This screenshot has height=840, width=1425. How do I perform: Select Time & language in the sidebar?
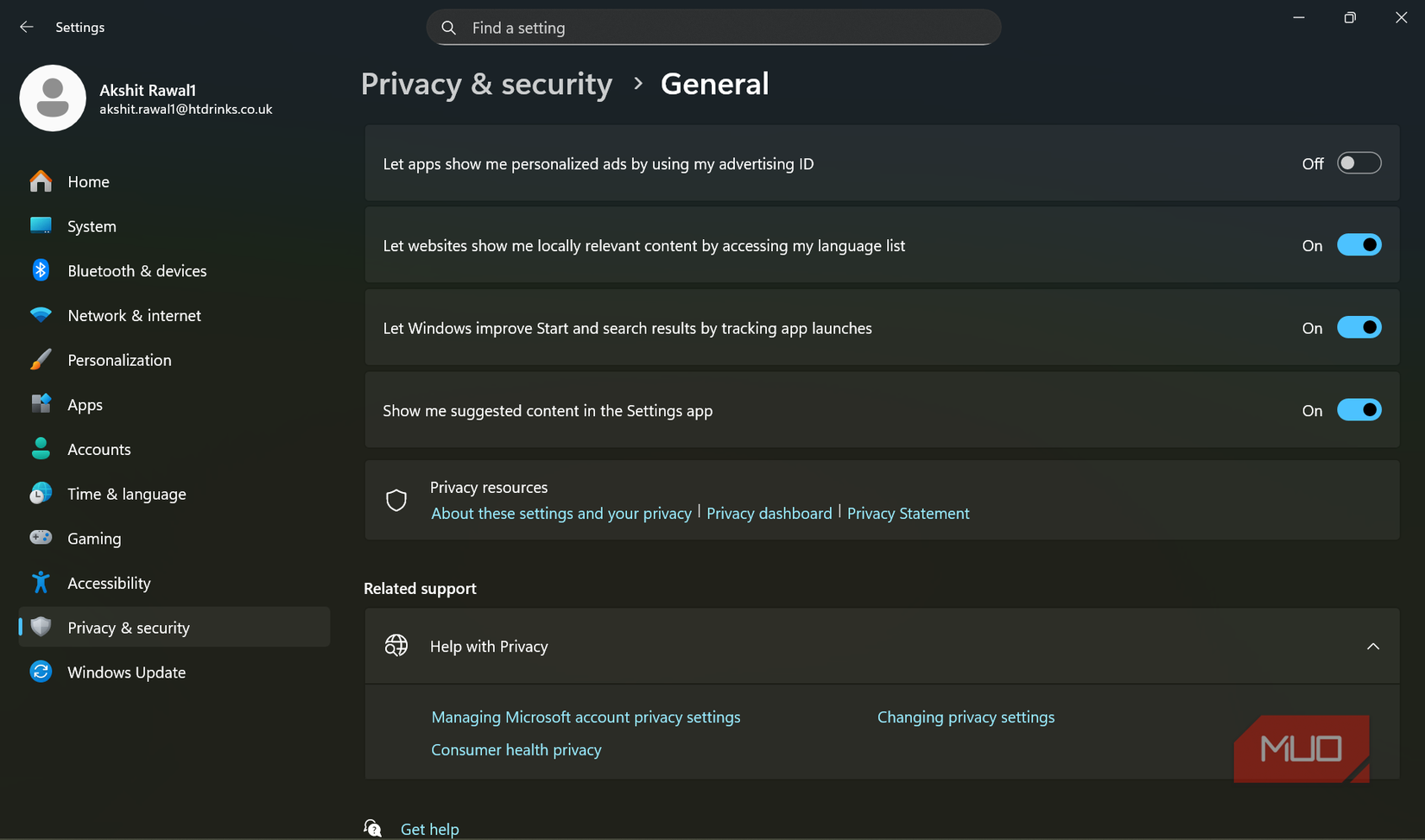point(126,493)
